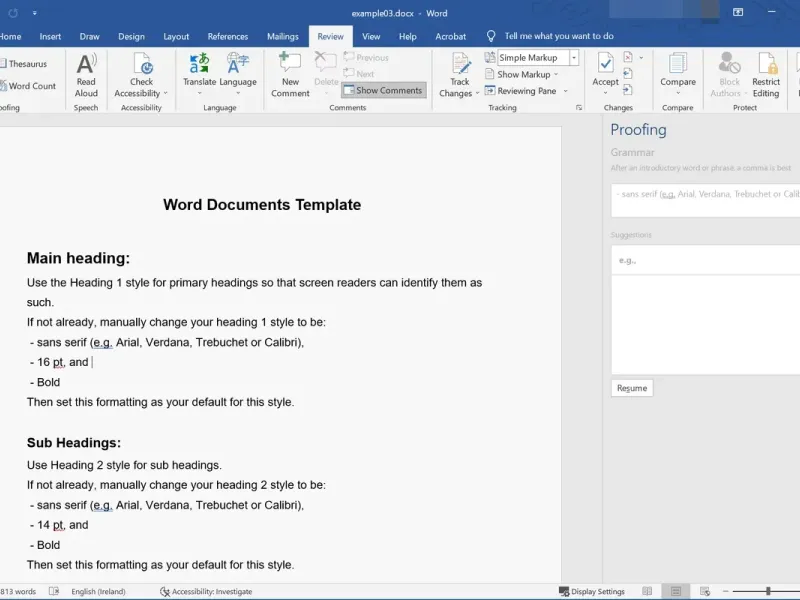Click the 'Sub Headings:' heading
This screenshot has height=600, width=800.
[73, 442]
